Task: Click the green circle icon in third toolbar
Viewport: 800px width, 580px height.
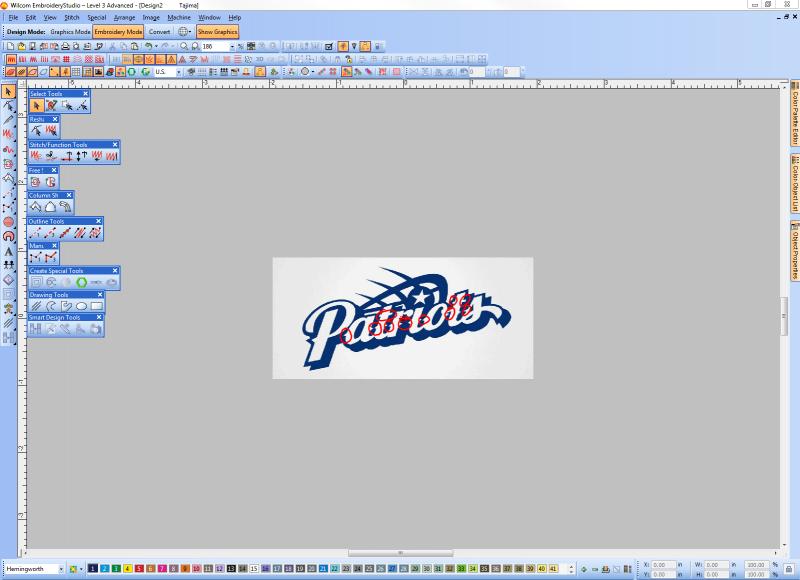Action: [x=132, y=72]
